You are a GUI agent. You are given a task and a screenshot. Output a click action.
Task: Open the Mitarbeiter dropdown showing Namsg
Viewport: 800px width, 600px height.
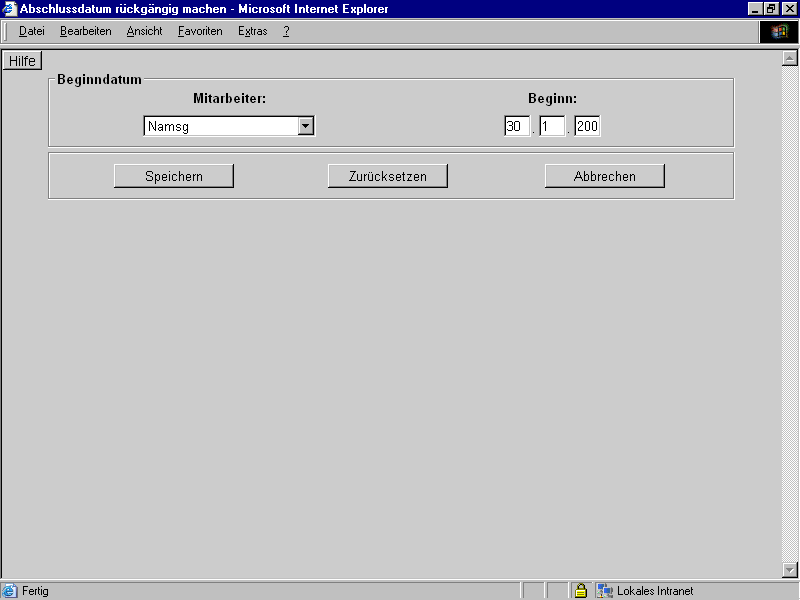tap(228, 126)
